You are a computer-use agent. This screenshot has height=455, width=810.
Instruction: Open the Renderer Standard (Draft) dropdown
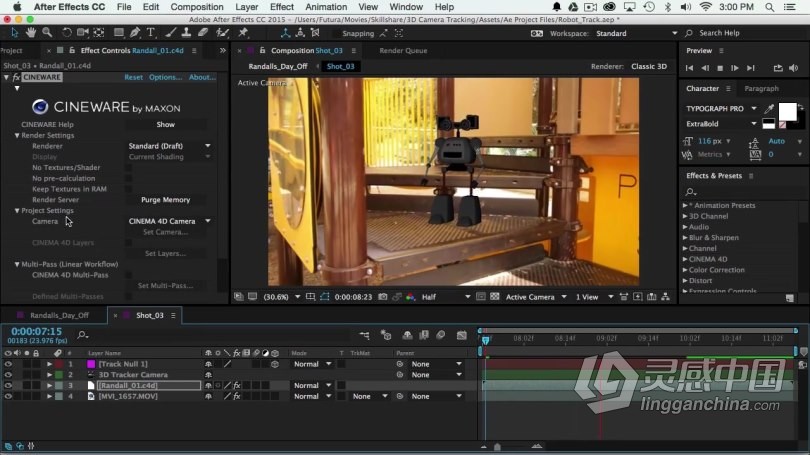point(169,146)
